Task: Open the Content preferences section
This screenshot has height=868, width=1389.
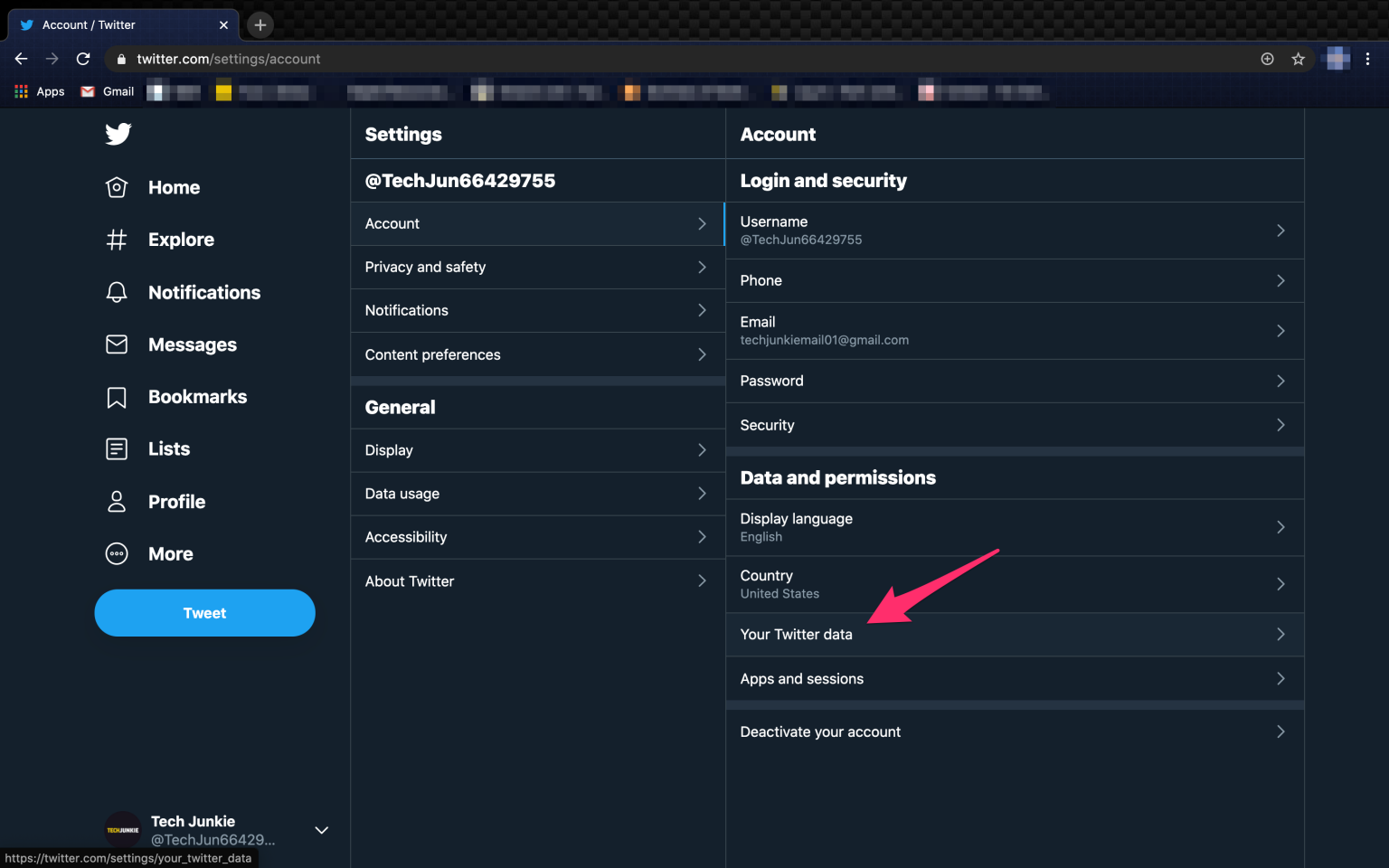Action: tap(537, 354)
